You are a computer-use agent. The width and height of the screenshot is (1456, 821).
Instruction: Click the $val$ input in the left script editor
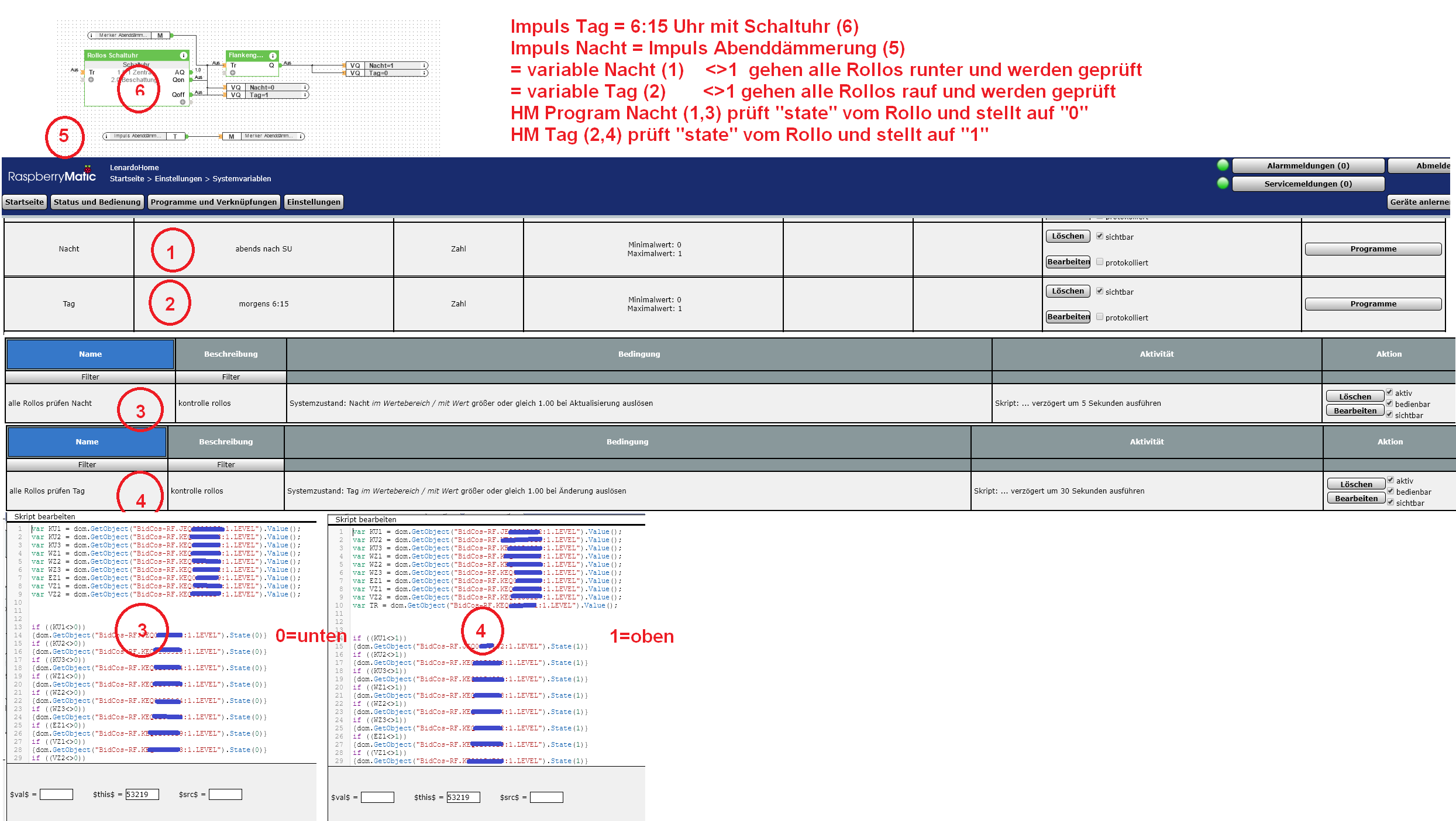coord(56,794)
